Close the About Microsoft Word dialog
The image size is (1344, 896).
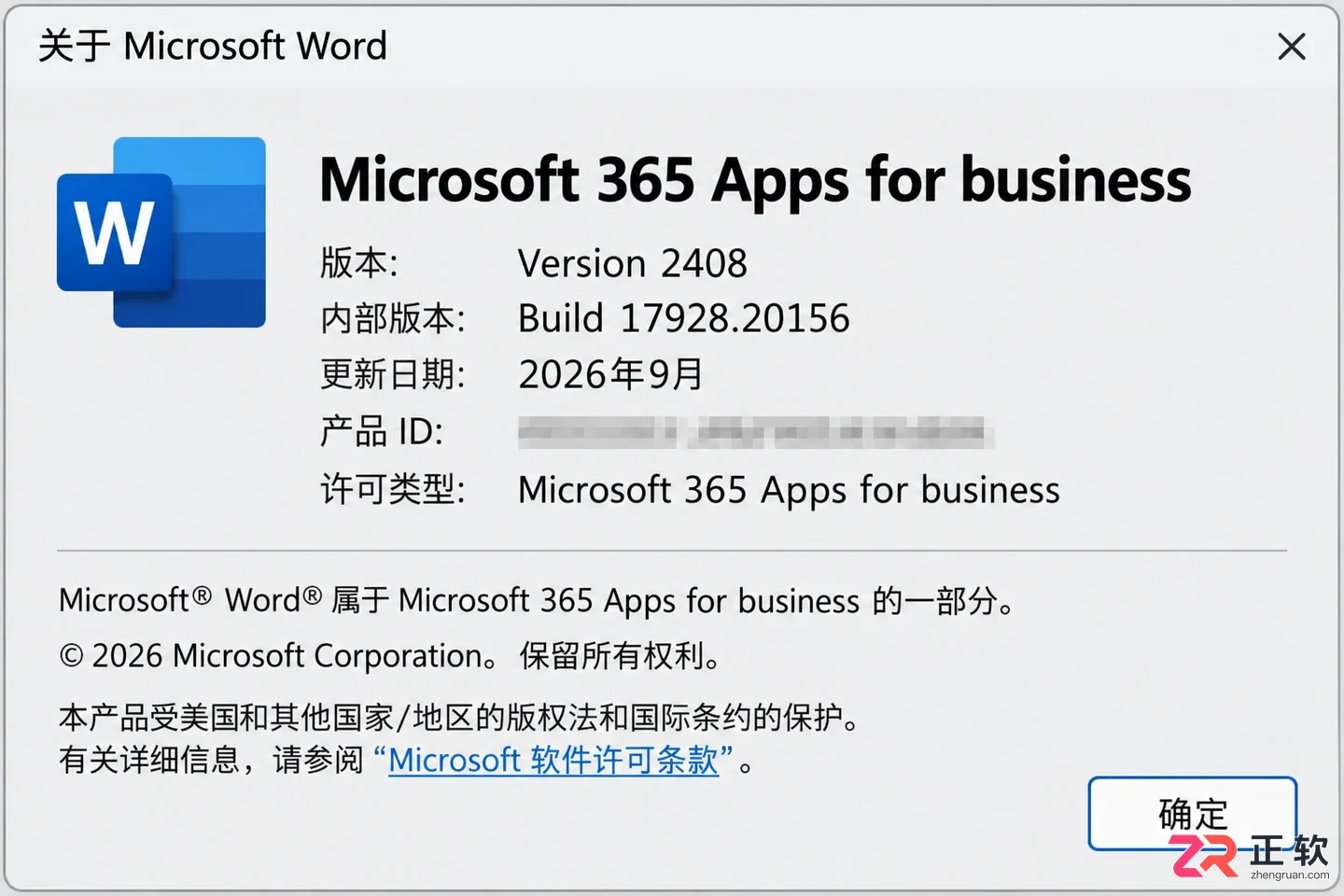(1292, 46)
